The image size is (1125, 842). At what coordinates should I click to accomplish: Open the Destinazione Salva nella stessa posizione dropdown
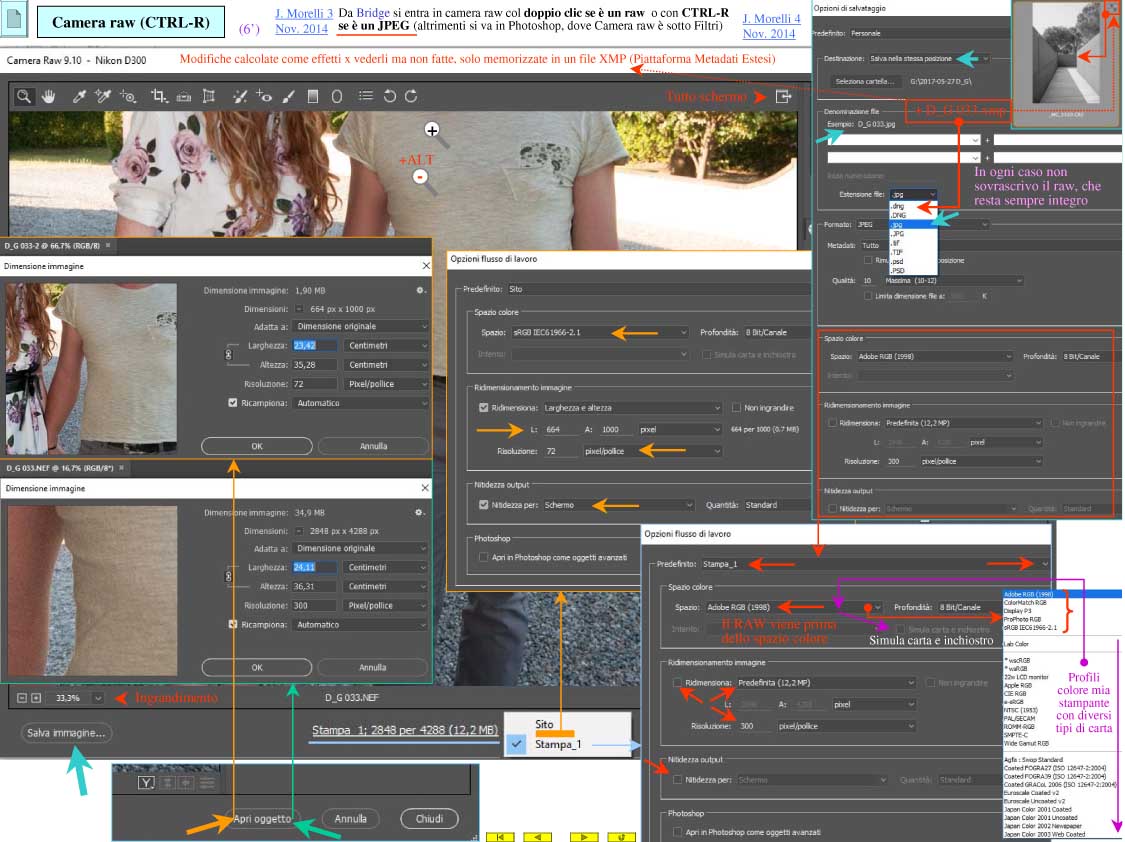[928, 59]
